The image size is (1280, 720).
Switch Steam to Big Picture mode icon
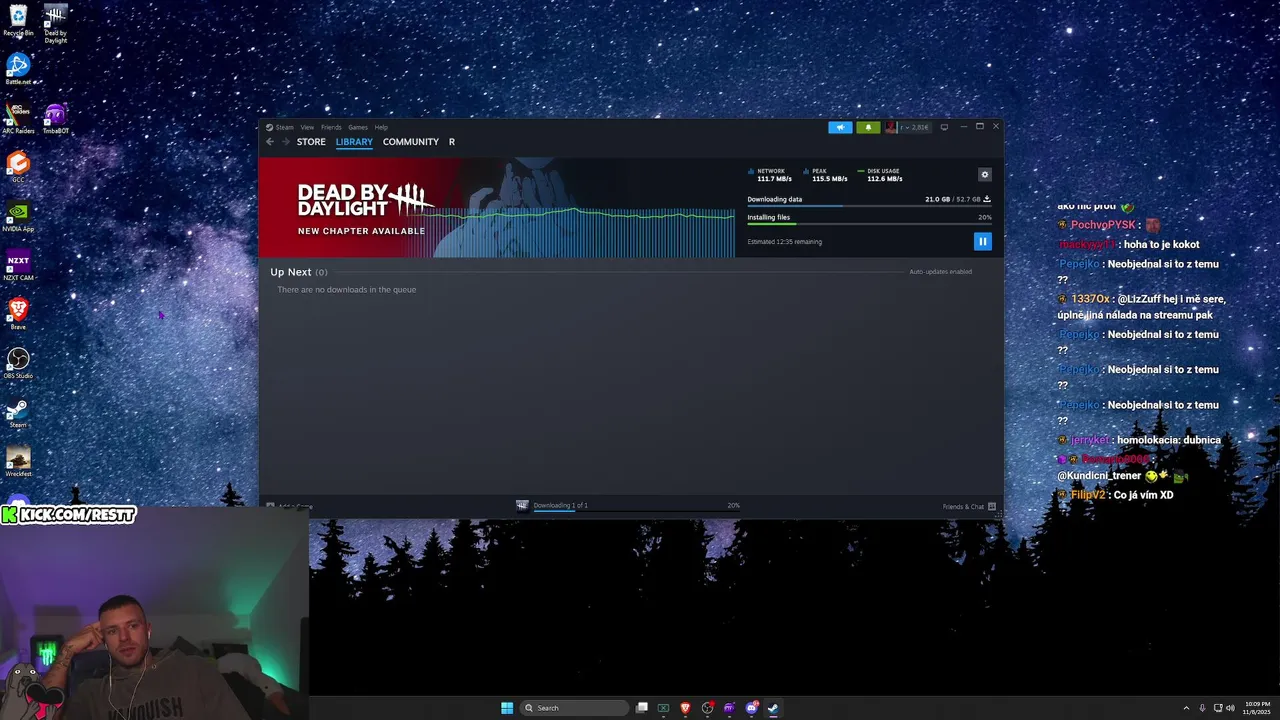coord(944,127)
